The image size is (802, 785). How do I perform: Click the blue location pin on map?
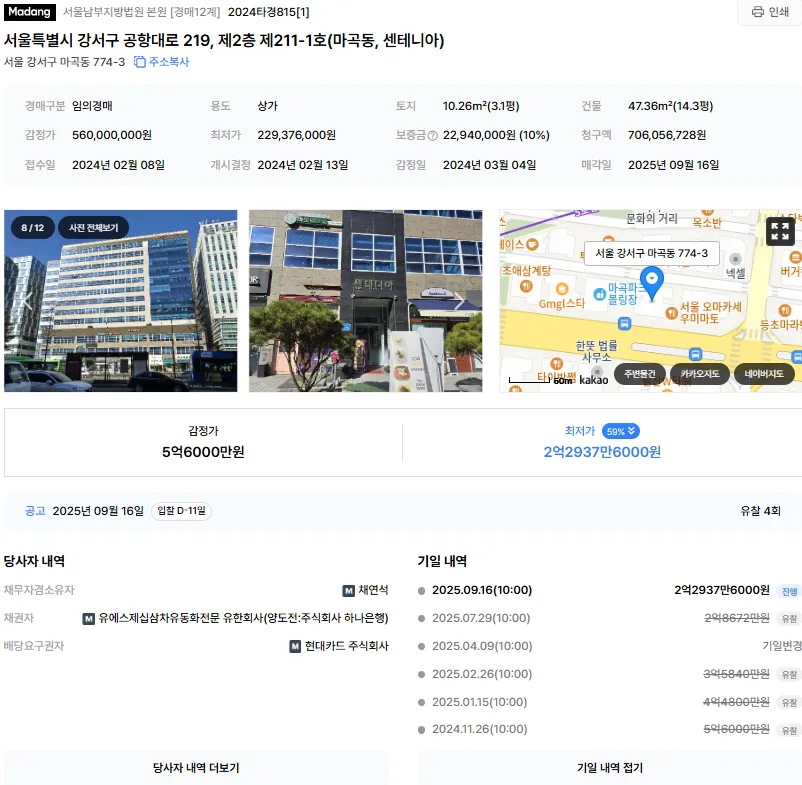(652, 283)
